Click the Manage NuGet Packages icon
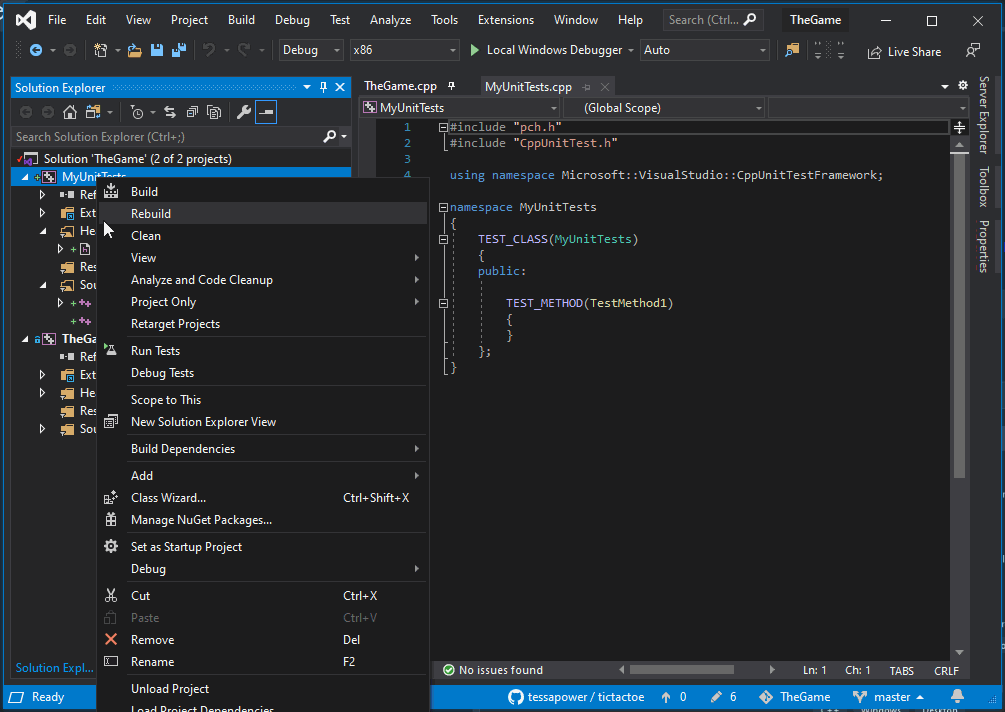This screenshot has height=712, width=1005. point(111,519)
